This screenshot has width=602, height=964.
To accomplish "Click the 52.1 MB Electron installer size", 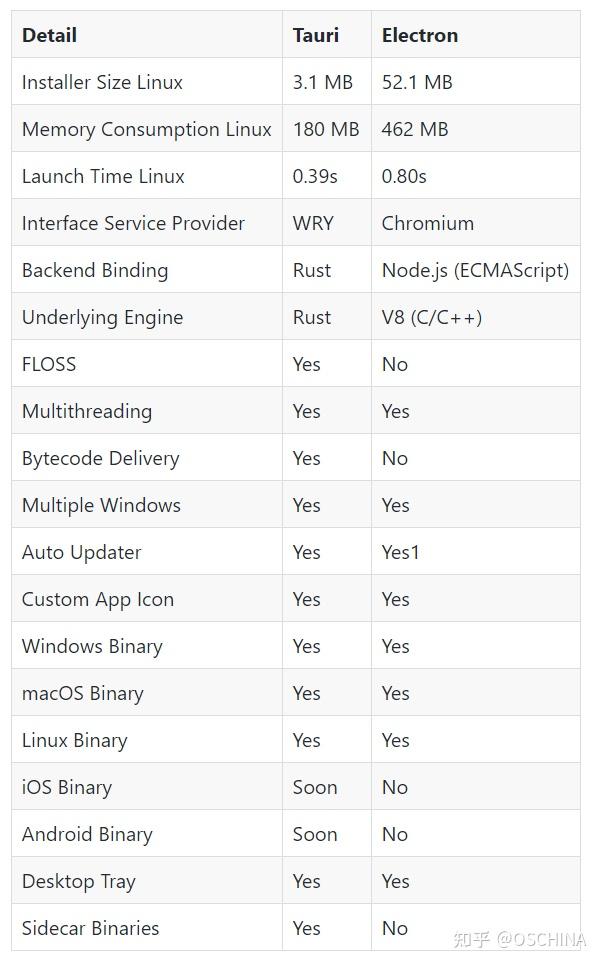I will pyautogui.click(x=416, y=82).
